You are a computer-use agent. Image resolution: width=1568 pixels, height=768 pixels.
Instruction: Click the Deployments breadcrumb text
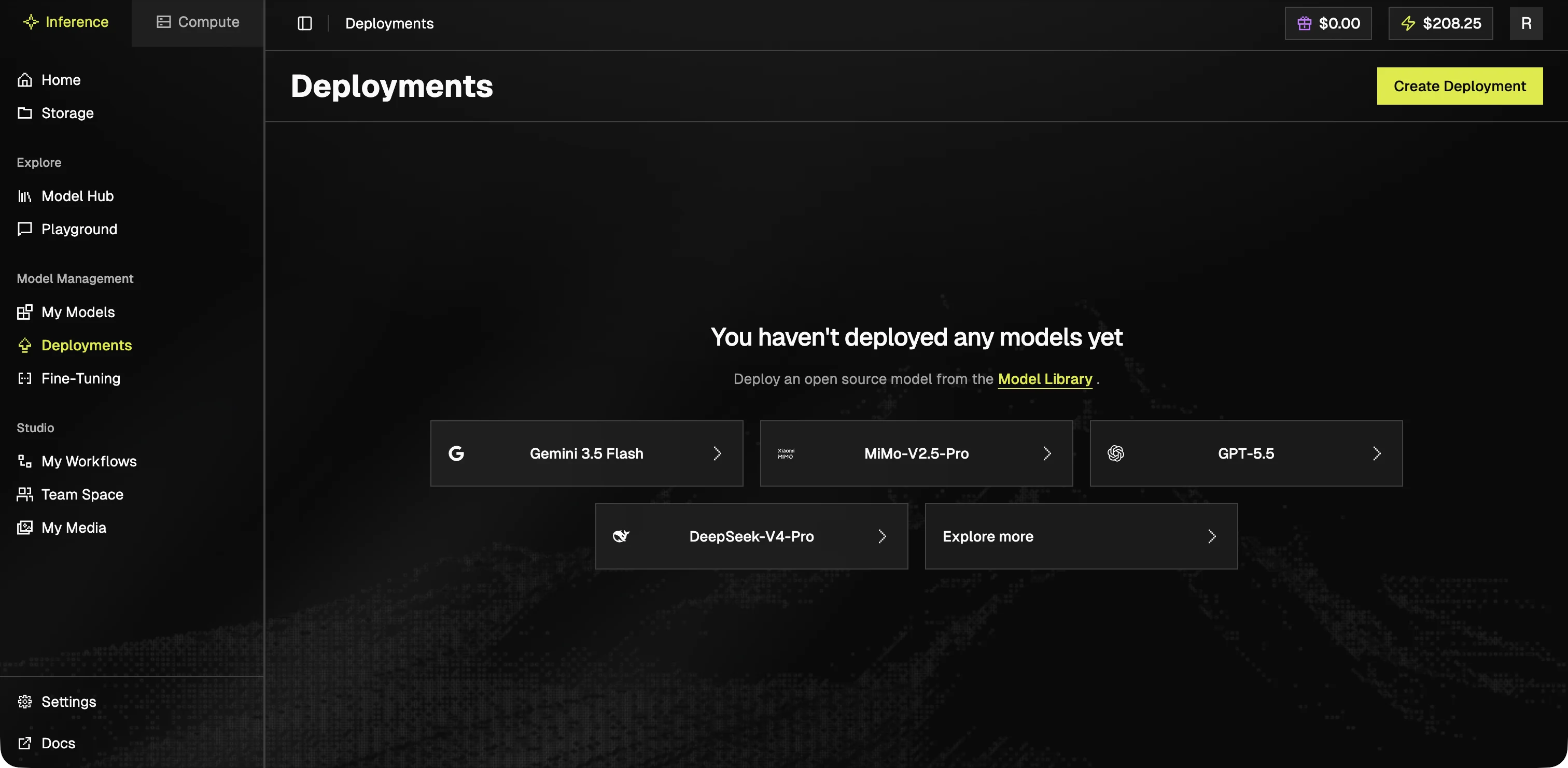pos(389,23)
